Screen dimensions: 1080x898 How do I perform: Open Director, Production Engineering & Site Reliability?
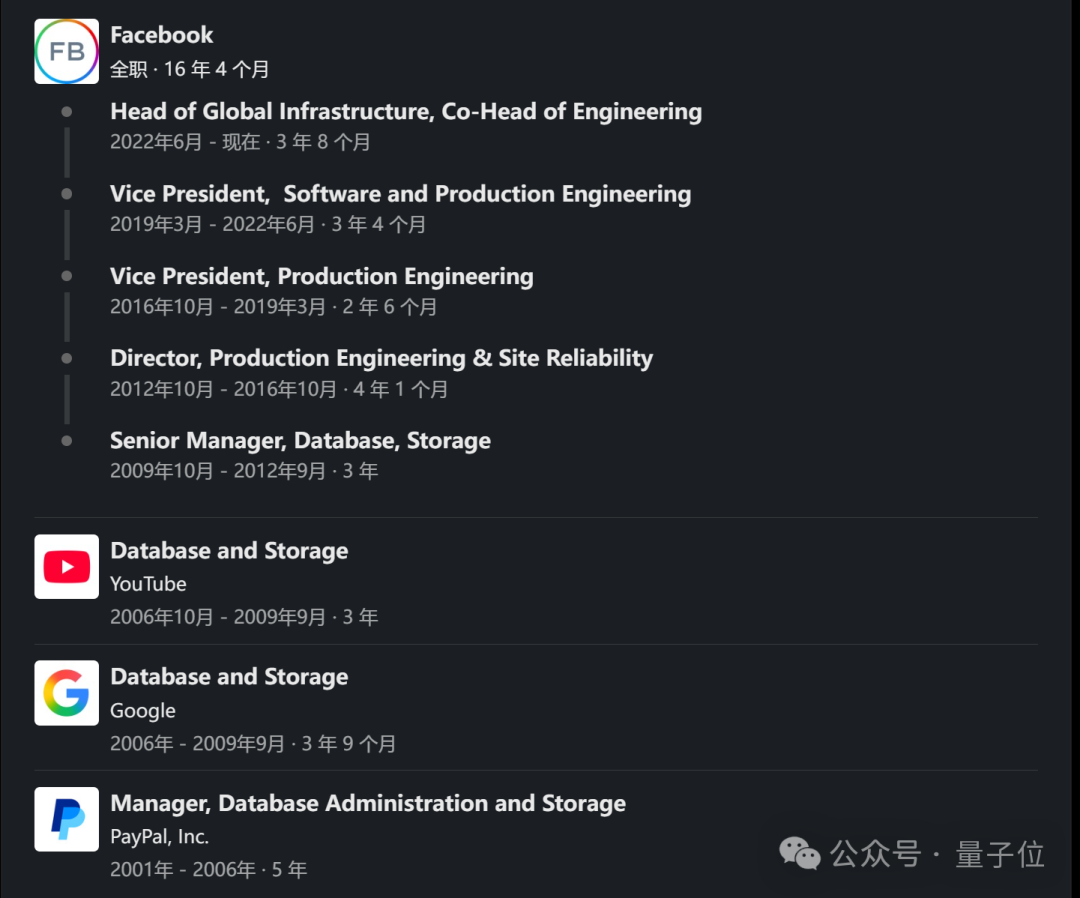381,358
